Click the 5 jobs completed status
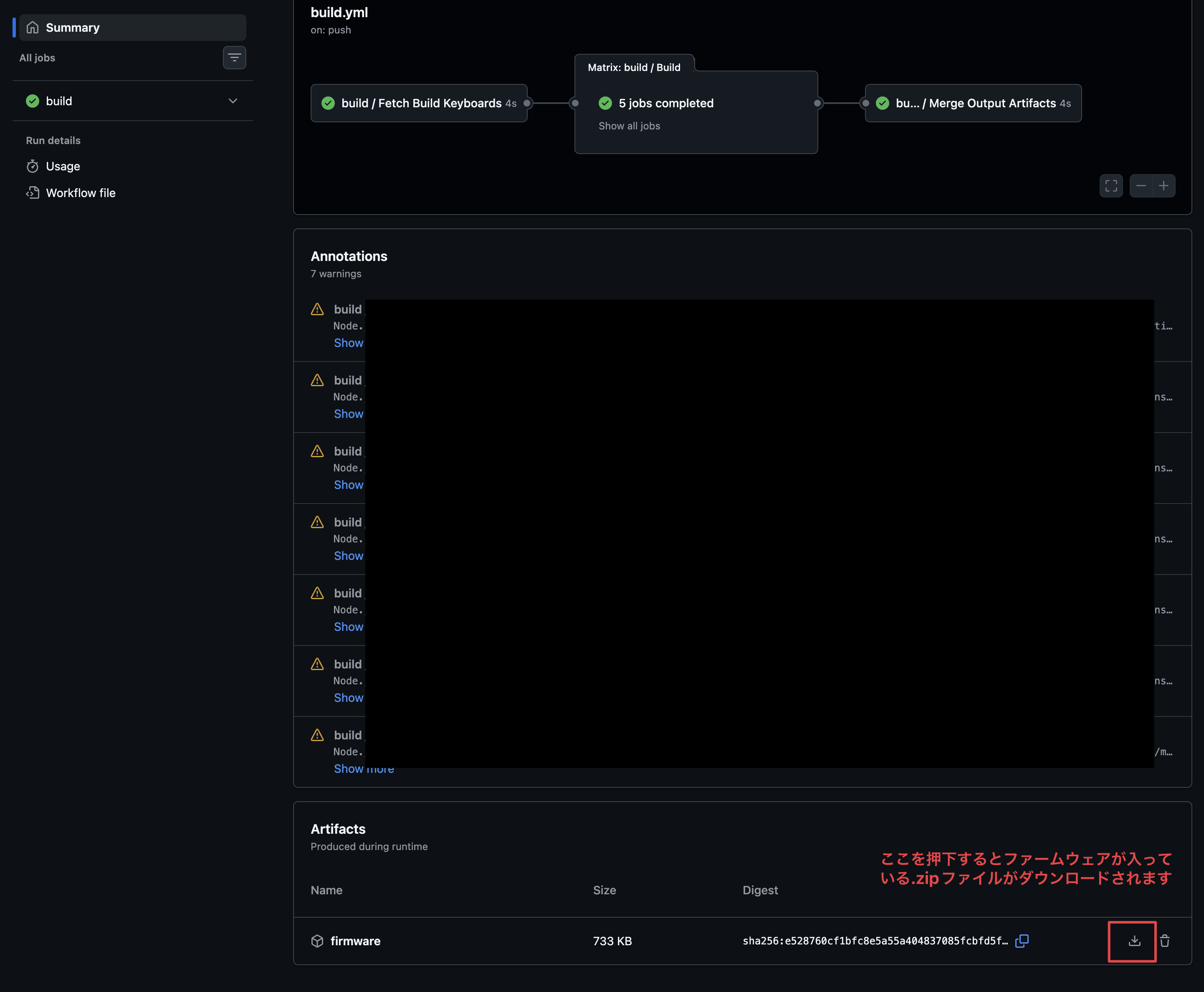1204x992 pixels. pyautogui.click(x=666, y=104)
